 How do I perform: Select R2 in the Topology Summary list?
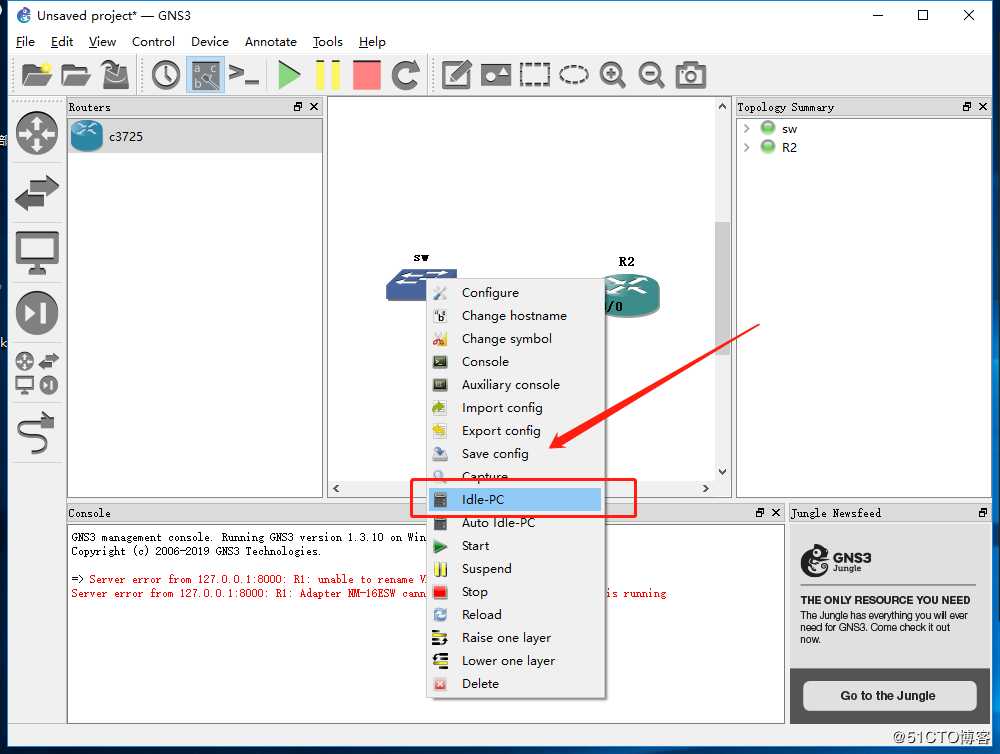(789, 147)
